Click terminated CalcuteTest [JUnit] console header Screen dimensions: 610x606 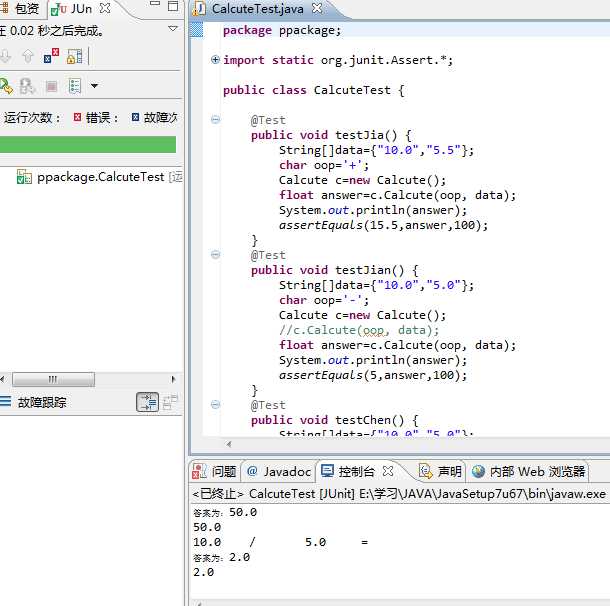(399, 494)
